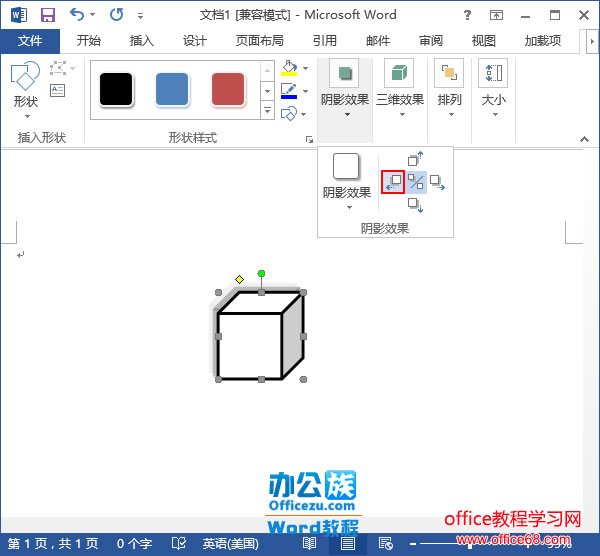Screen dimensions: 600x556
Task: Open the 三维效果 ribbon button
Action: (400, 89)
